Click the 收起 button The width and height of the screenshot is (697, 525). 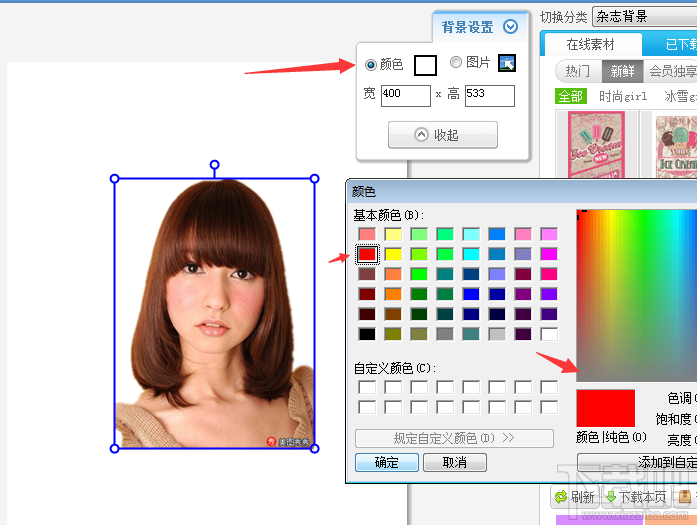[443, 135]
